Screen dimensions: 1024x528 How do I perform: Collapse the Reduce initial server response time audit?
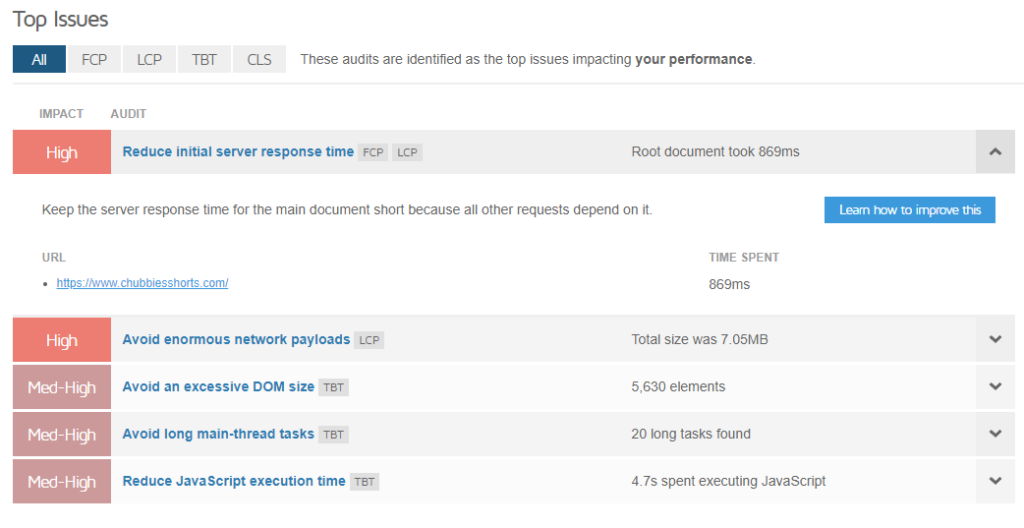(994, 152)
